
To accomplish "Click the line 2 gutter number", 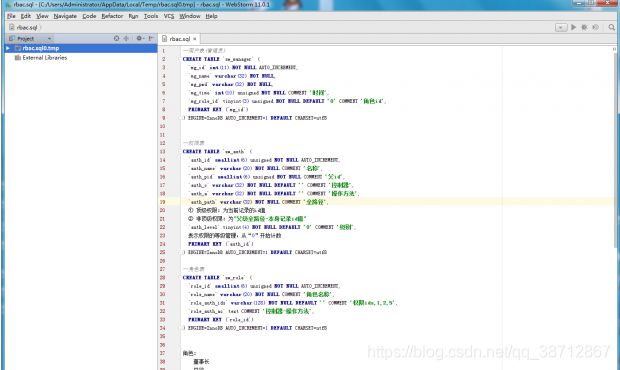I will tap(163, 59).
